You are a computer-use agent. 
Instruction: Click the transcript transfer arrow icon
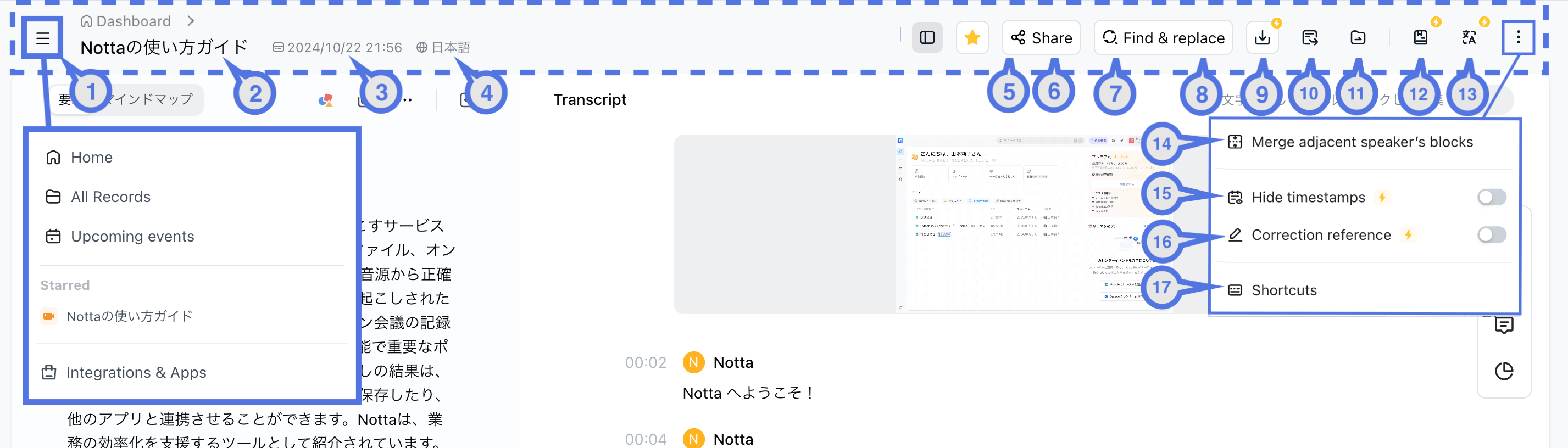coord(1310,38)
